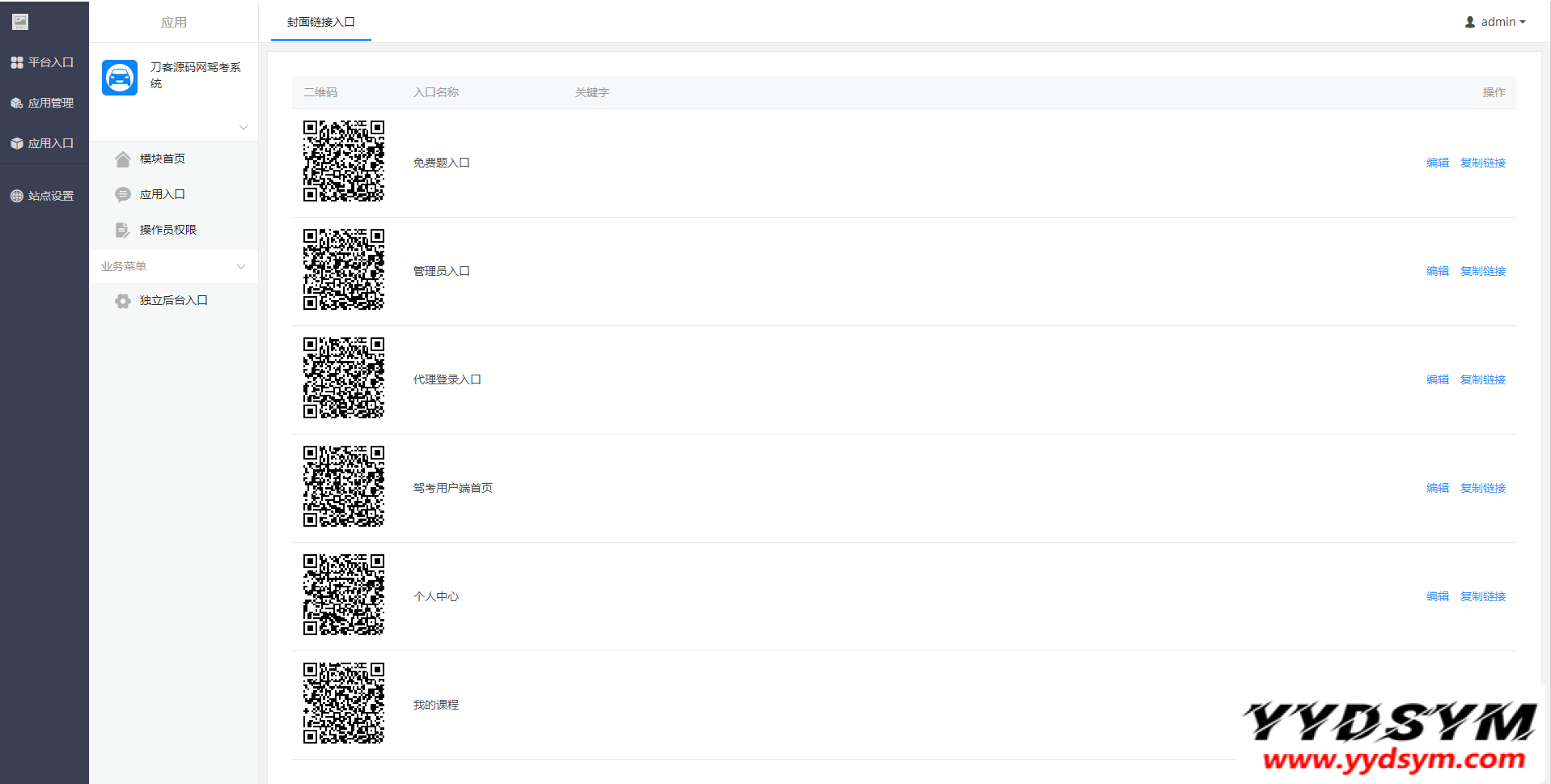Click the QR code for 我的课程
Viewport: 1551px width, 784px height.
tap(344, 703)
